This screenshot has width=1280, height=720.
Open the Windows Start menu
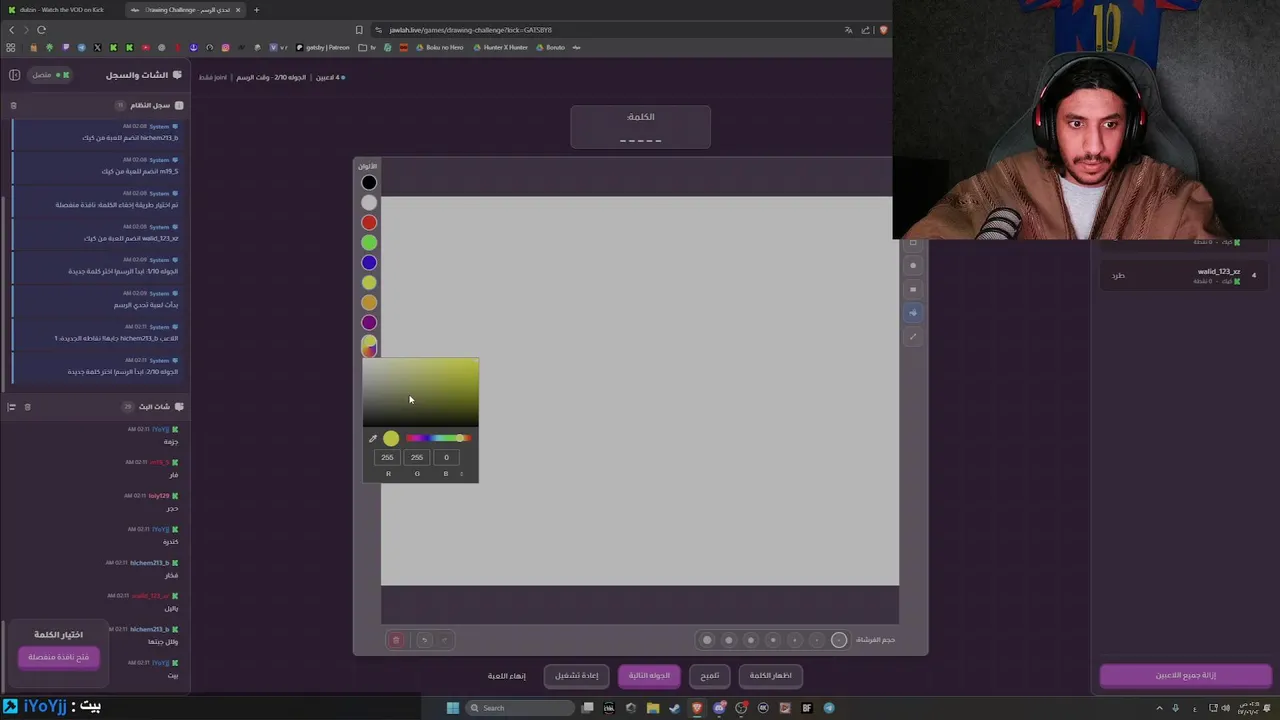click(453, 708)
